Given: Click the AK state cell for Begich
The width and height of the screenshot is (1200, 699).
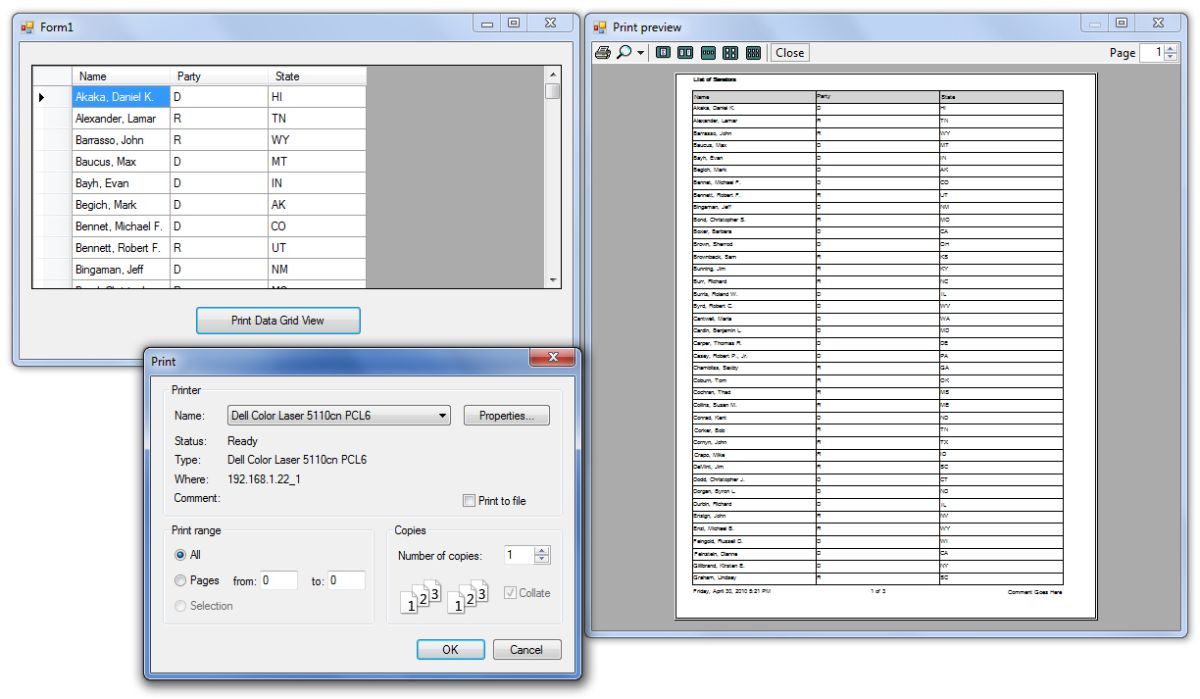Looking at the screenshot, I should 316,205.
